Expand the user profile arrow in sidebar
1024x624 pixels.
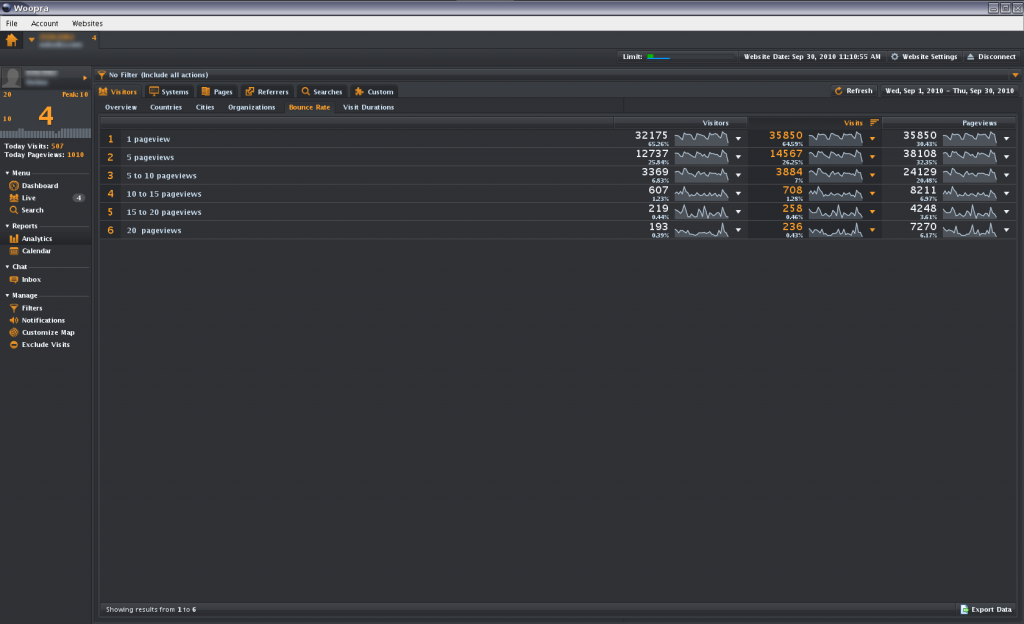pos(85,78)
